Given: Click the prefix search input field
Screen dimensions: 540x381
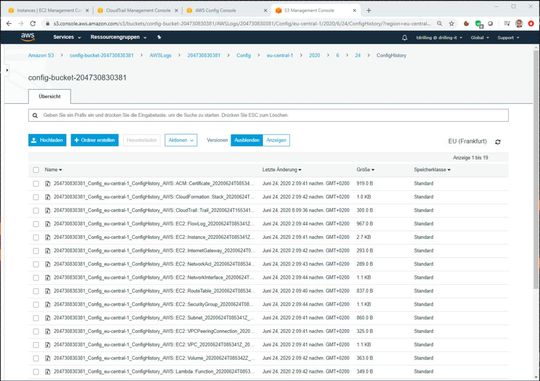Looking at the screenshot, I should (x=268, y=115).
